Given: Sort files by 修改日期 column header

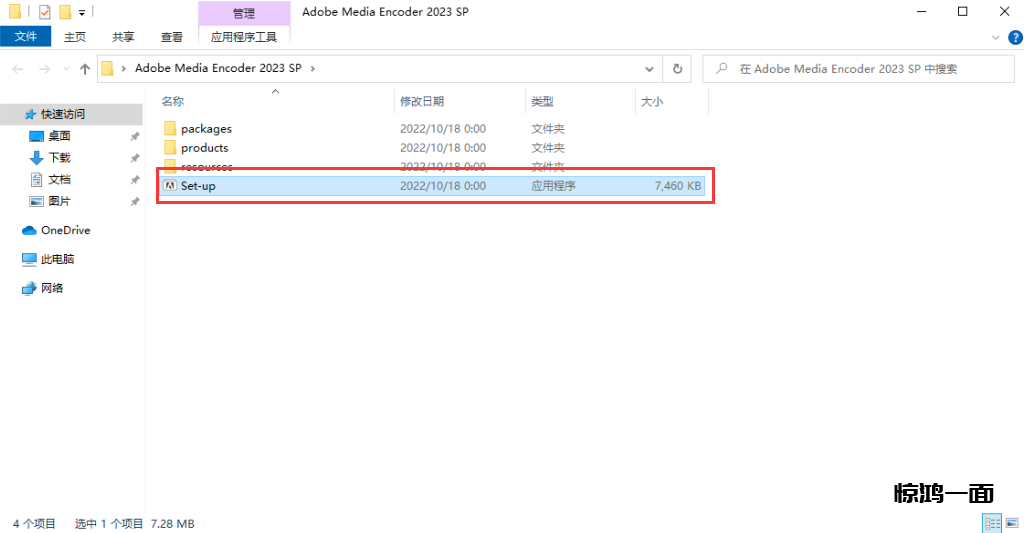Looking at the screenshot, I should 422,101.
